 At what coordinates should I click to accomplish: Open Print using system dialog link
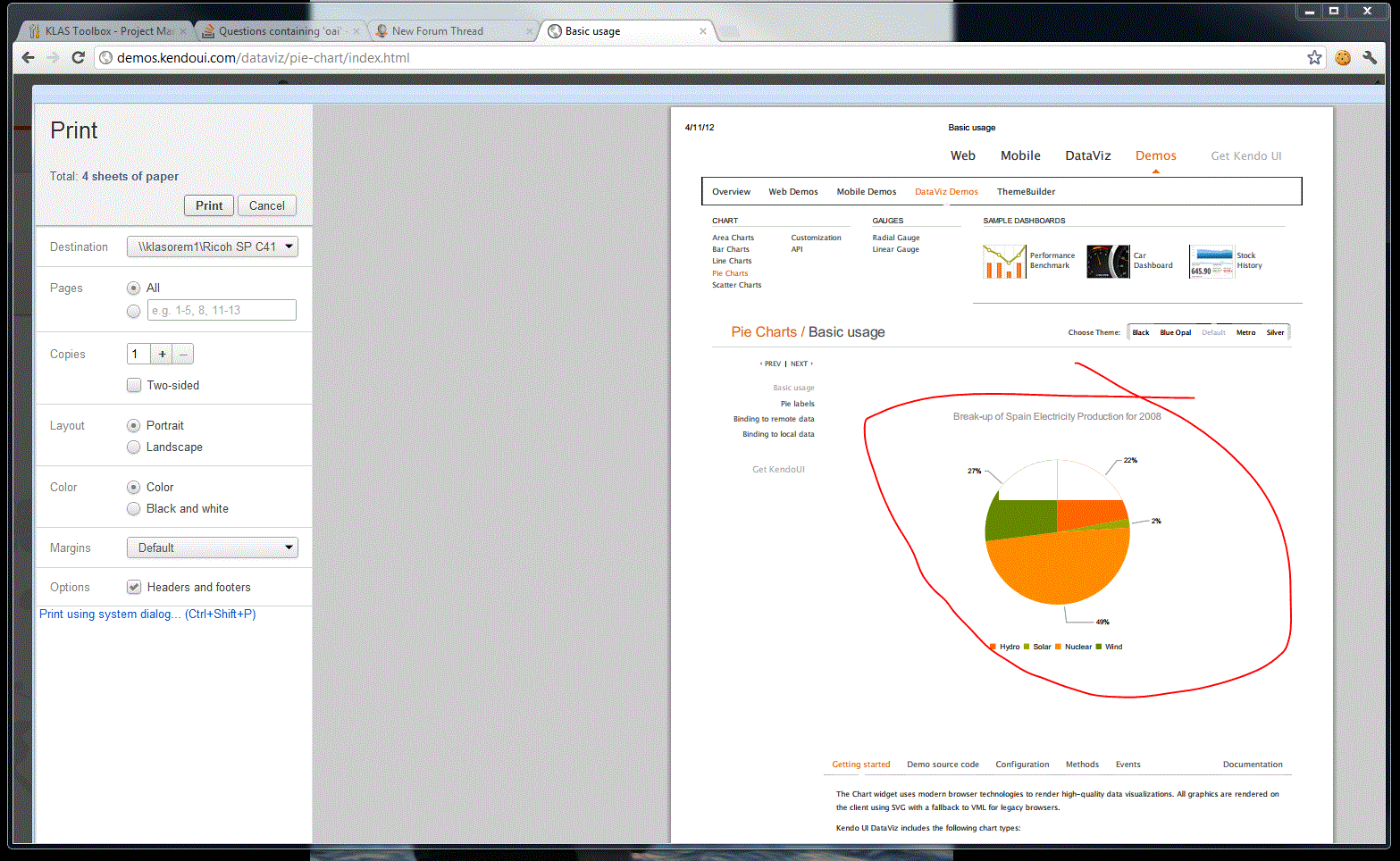pyautogui.click(x=147, y=614)
